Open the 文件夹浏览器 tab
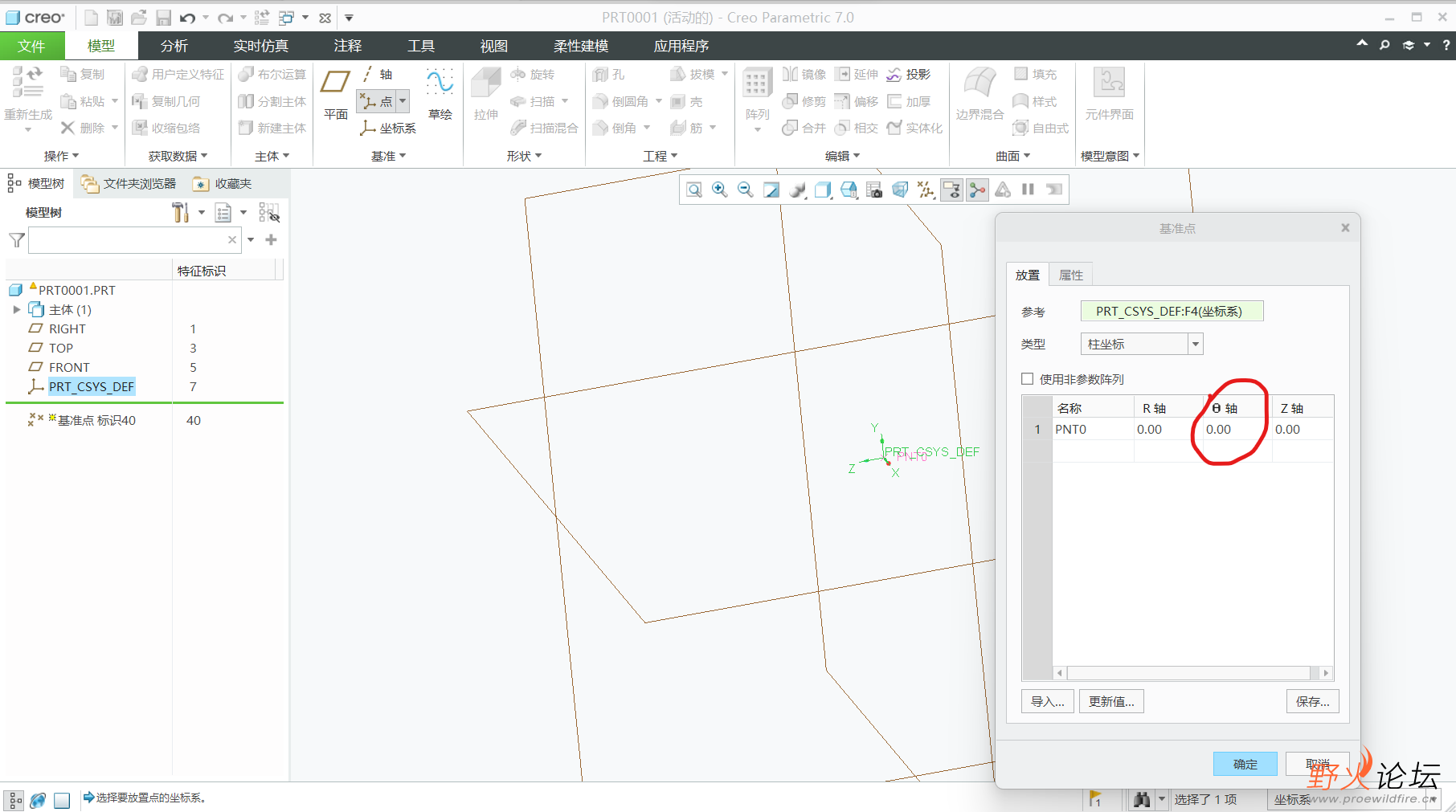The height and width of the screenshot is (812, 1456). pyautogui.click(x=129, y=184)
